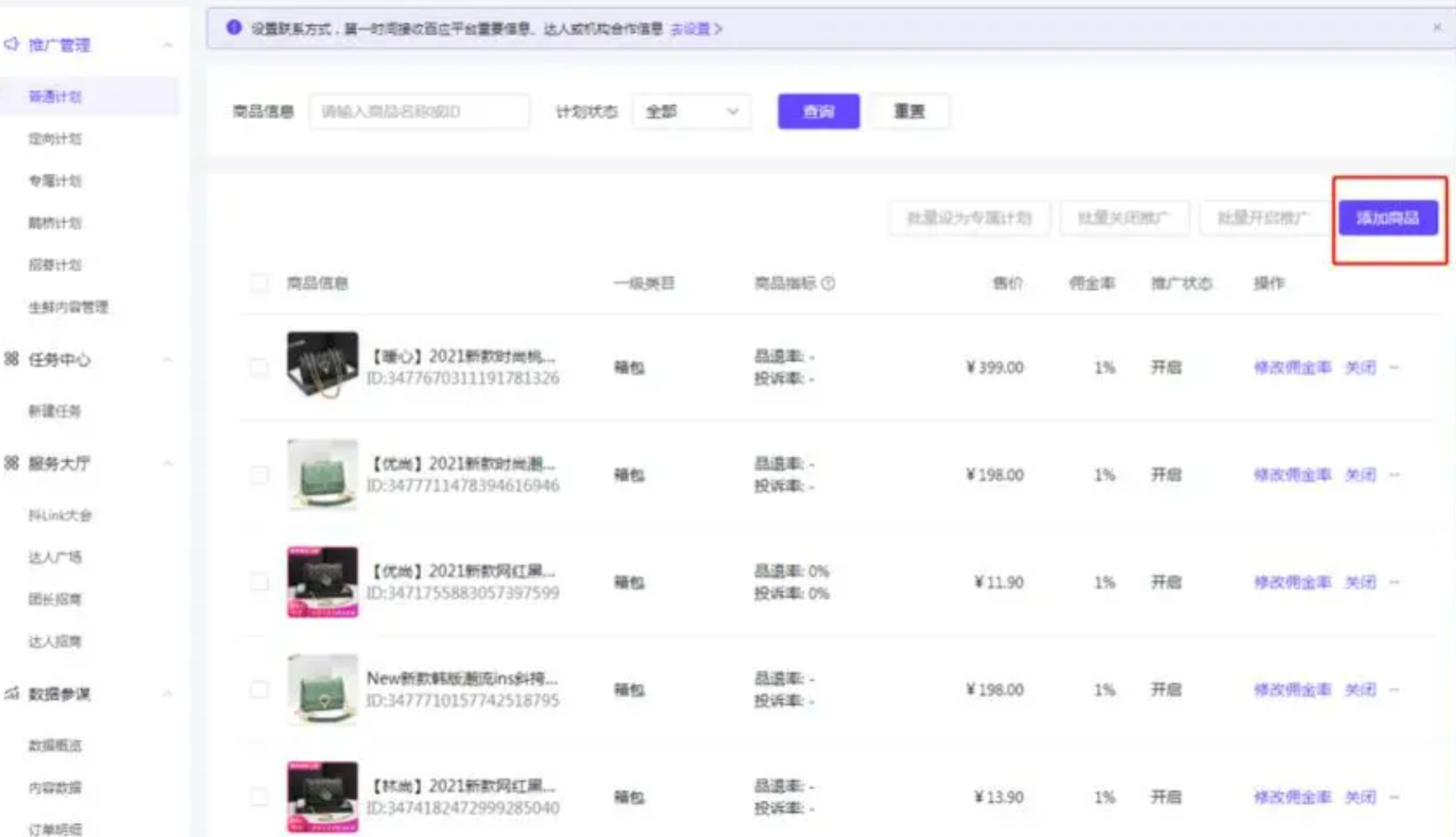Click 关闭 for the ¥13.90 product
Viewport: 1456px width, 837px height.
[x=1360, y=797]
